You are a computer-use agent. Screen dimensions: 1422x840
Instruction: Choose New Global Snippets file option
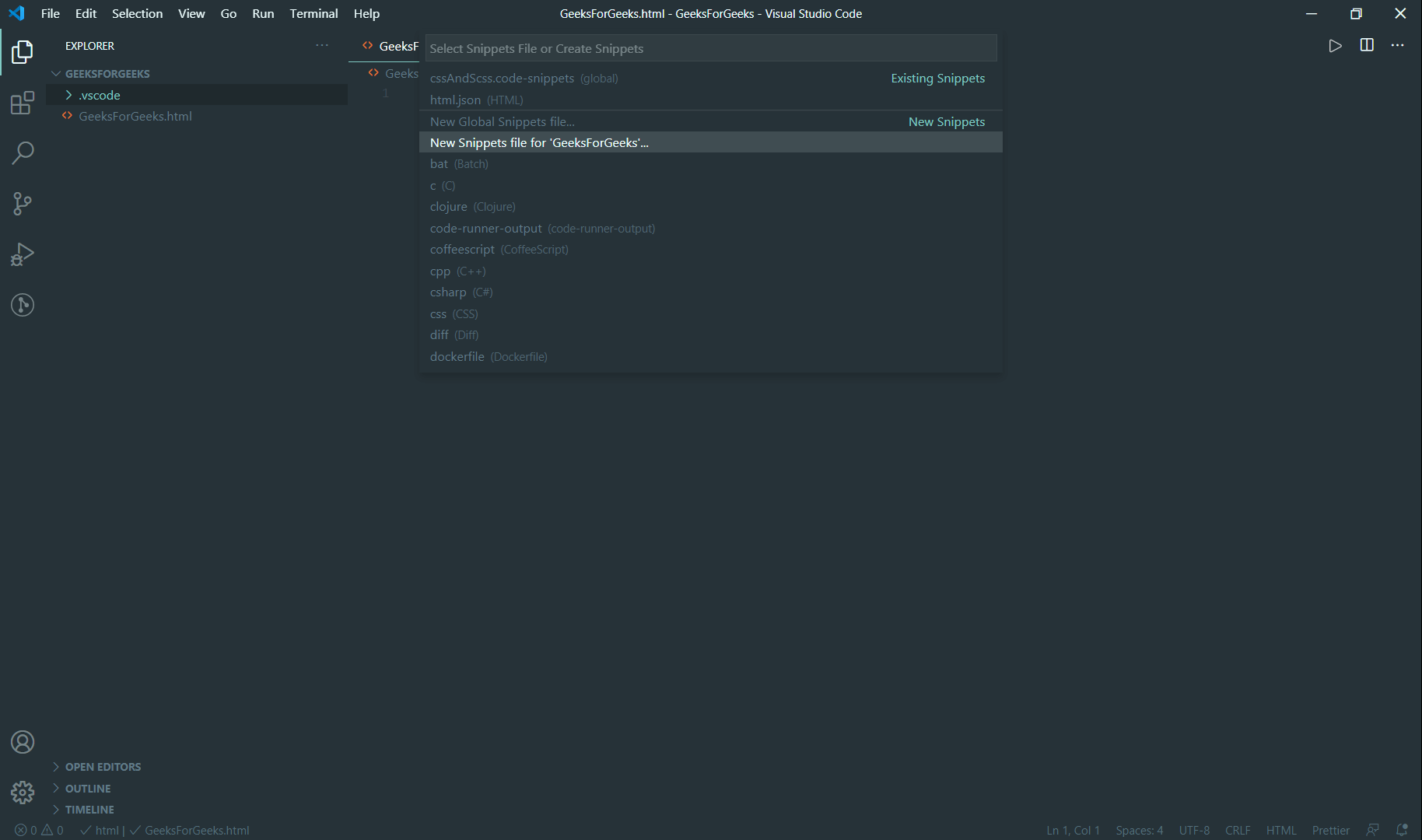tap(711, 121)
